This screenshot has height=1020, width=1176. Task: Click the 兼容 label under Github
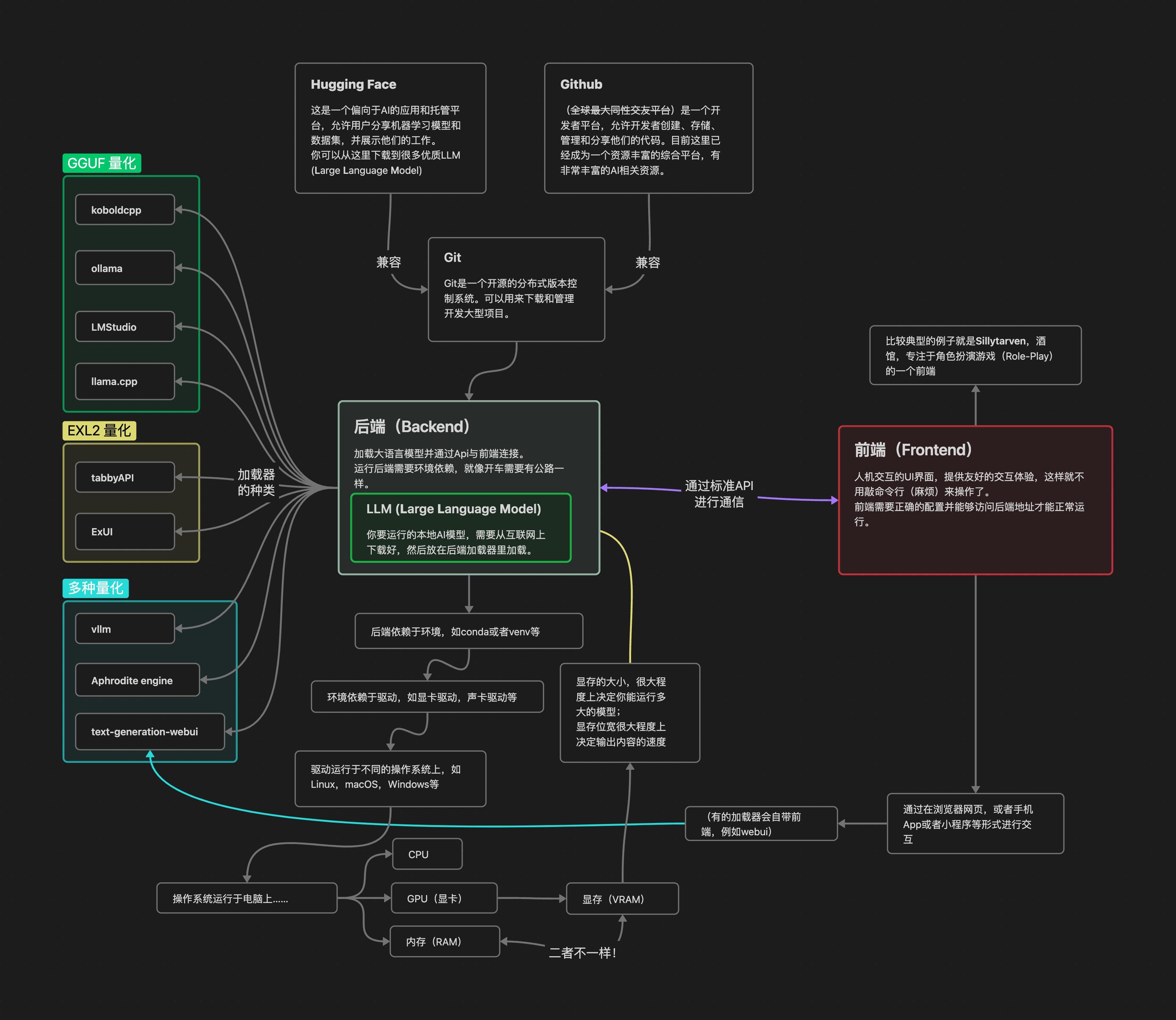648,262
